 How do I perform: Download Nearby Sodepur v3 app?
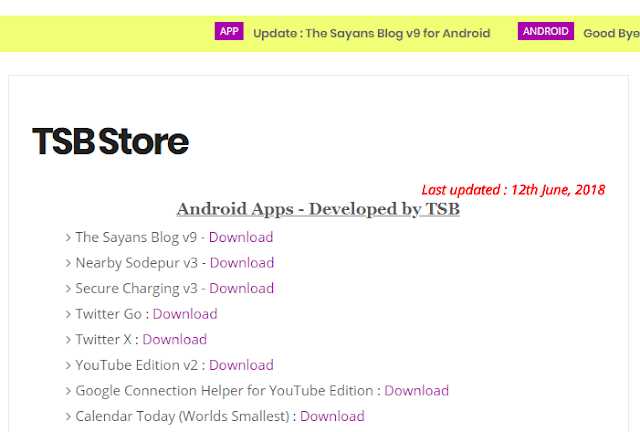point(242,263)
